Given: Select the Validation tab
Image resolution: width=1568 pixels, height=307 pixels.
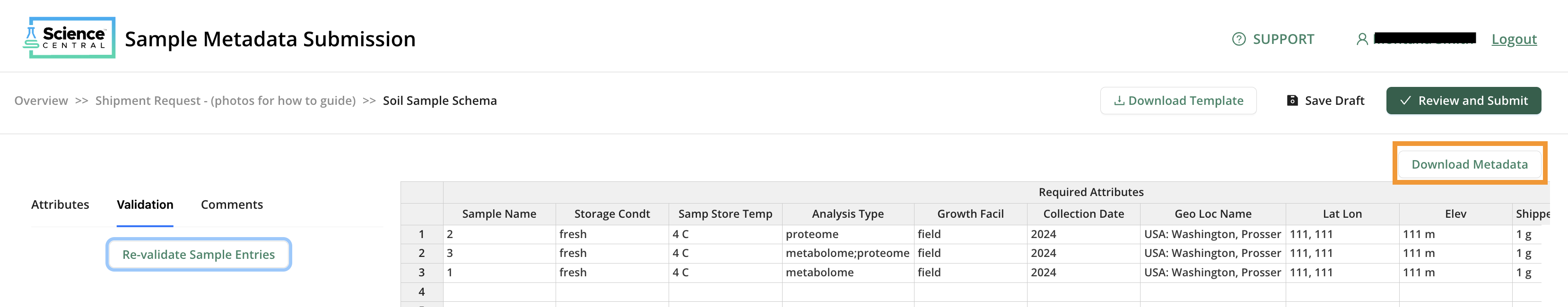Looking at the screenshot, I should click(145, 204).
